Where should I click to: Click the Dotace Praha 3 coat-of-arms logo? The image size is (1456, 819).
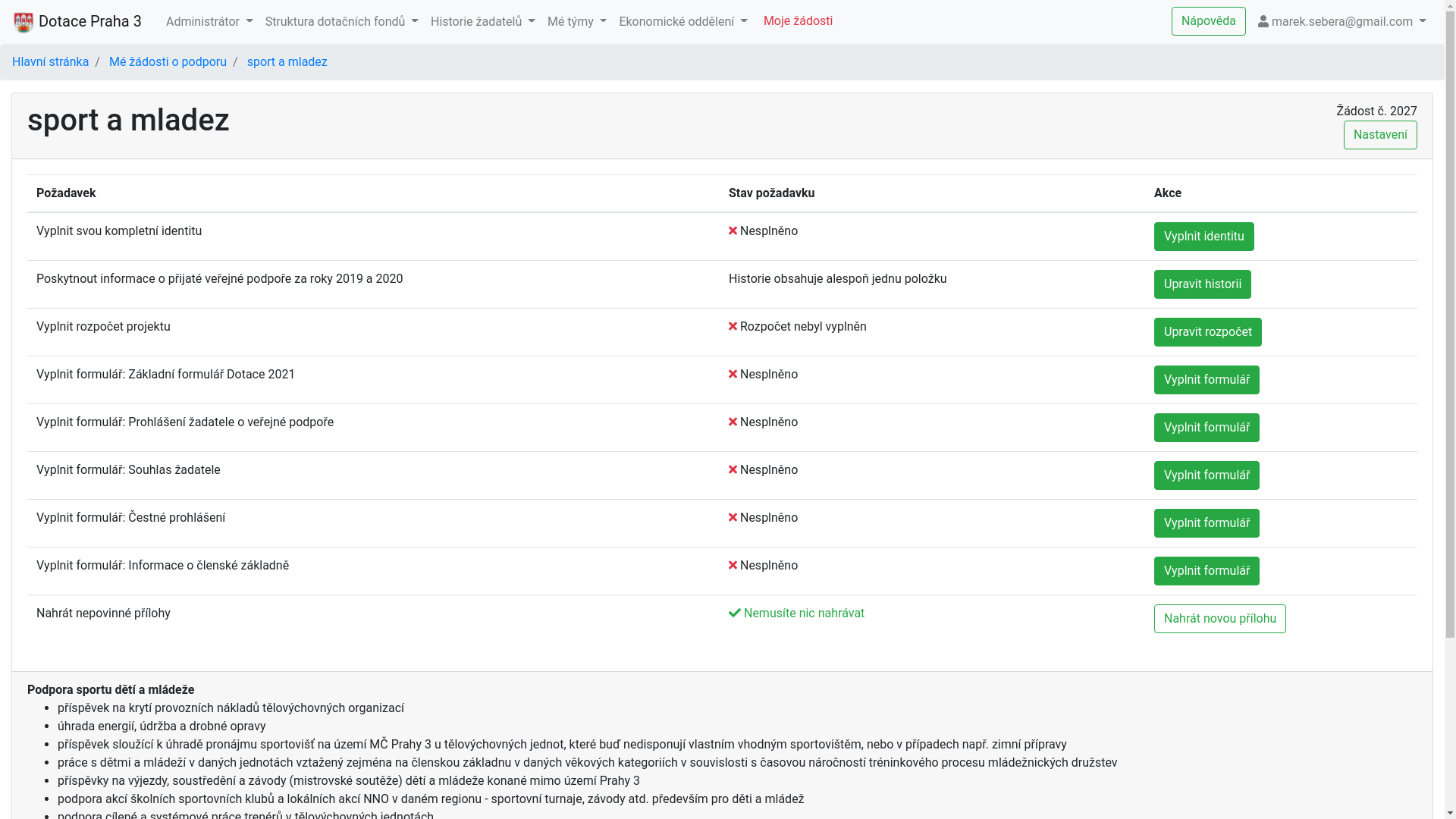24,22
